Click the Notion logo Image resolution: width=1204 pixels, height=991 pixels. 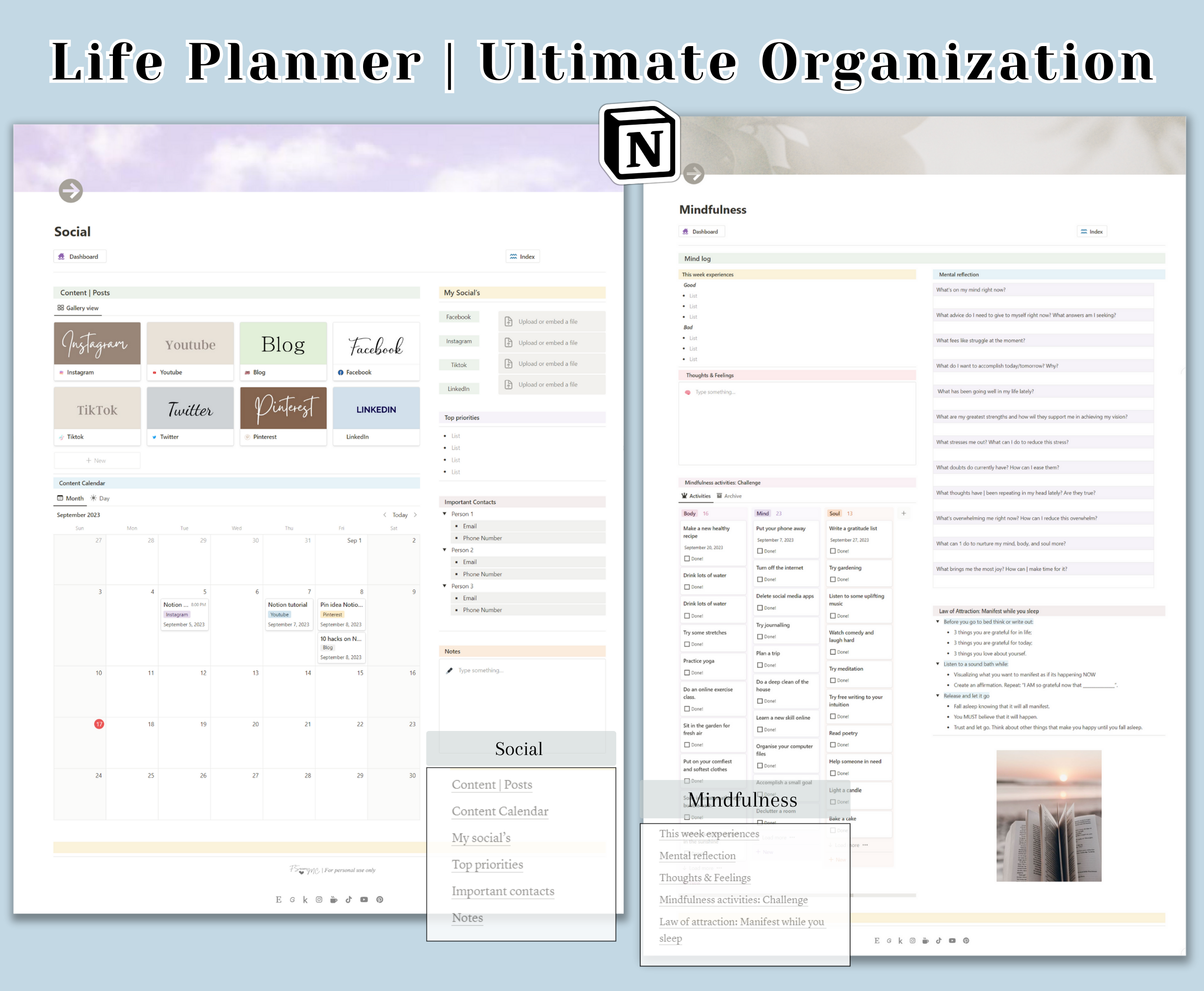[641, 143]
